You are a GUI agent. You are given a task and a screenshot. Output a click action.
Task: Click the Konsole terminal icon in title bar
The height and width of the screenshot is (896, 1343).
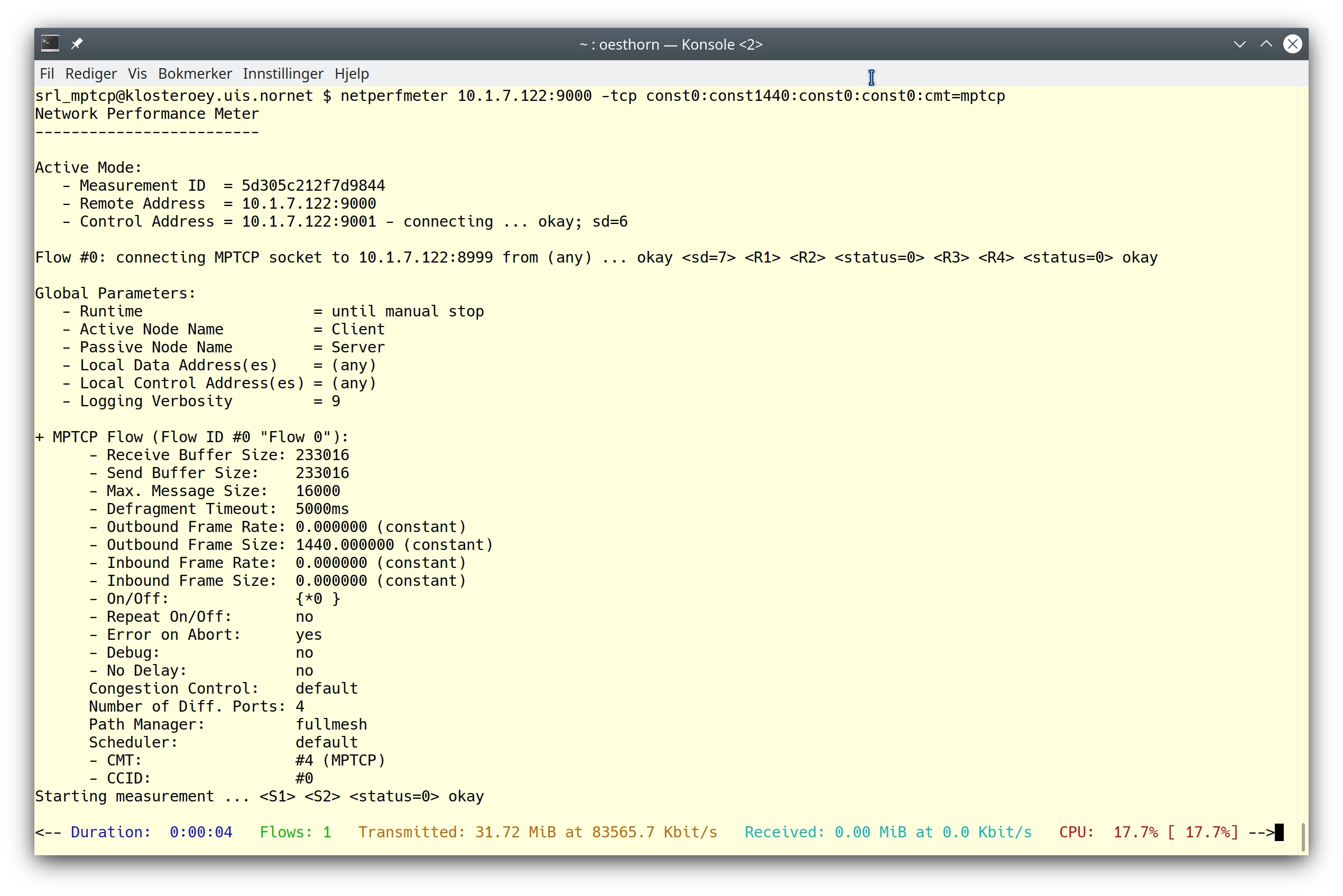click(x=50, y=44)
